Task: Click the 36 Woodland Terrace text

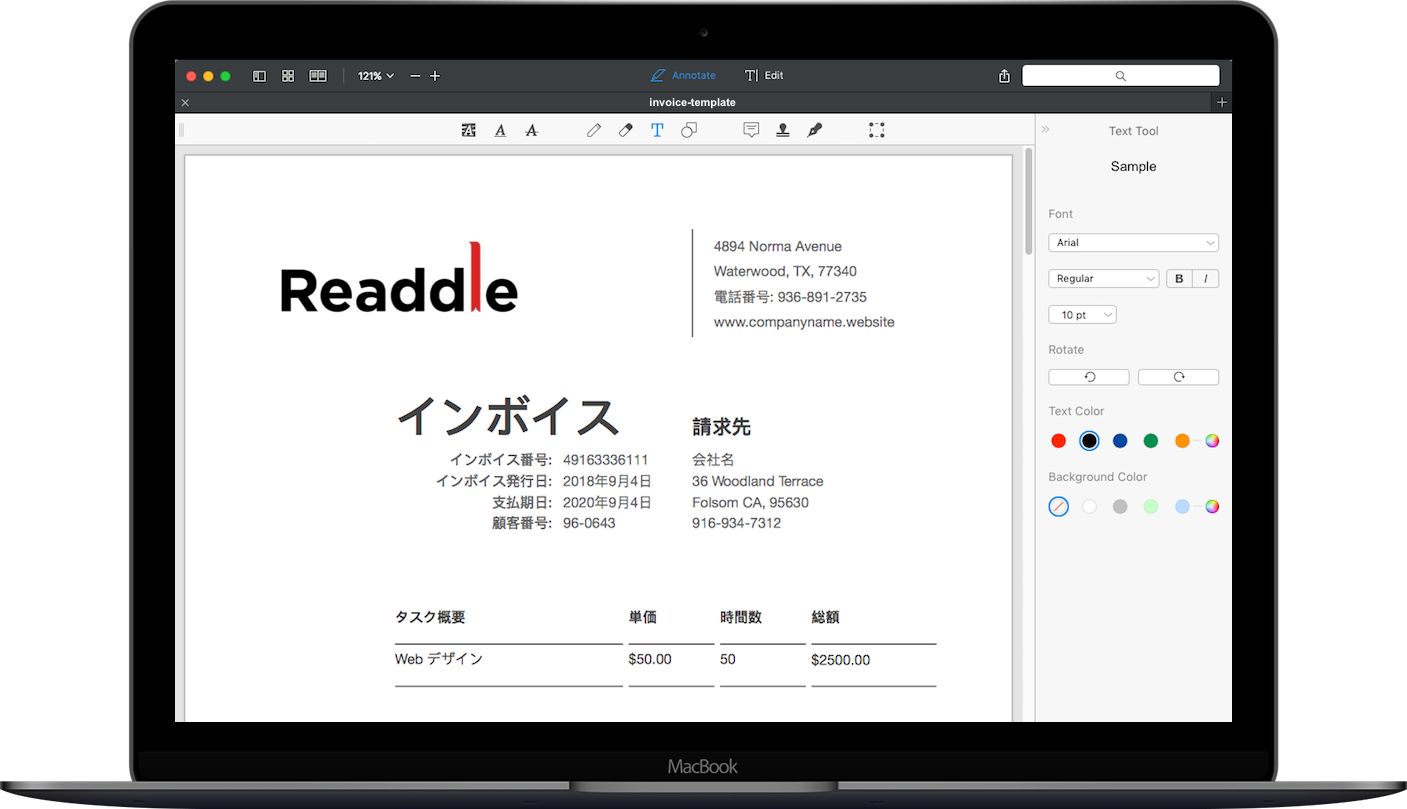Action: 758,481
